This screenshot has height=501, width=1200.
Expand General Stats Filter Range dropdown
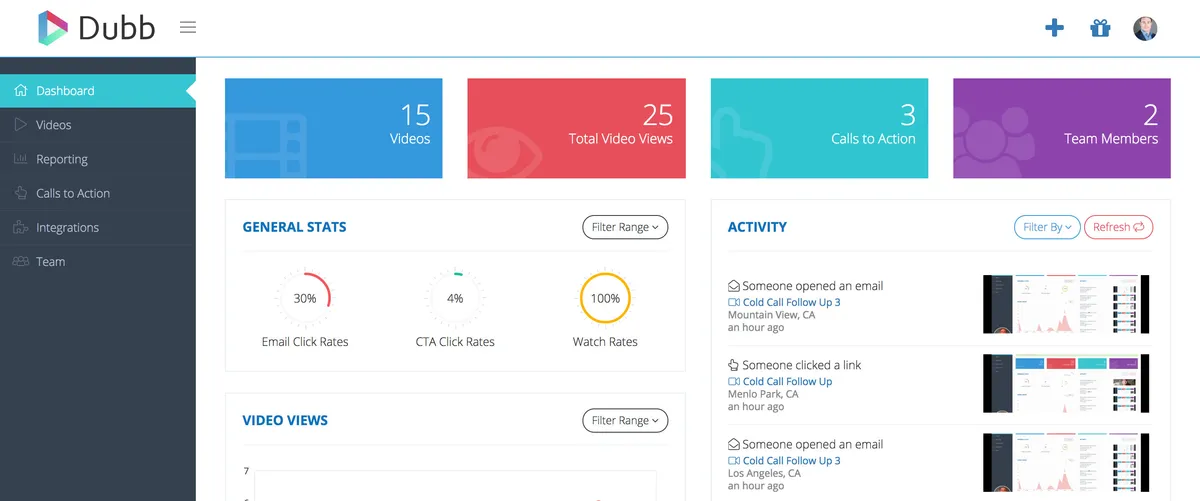pyautogui.click(x=625, y=227)
